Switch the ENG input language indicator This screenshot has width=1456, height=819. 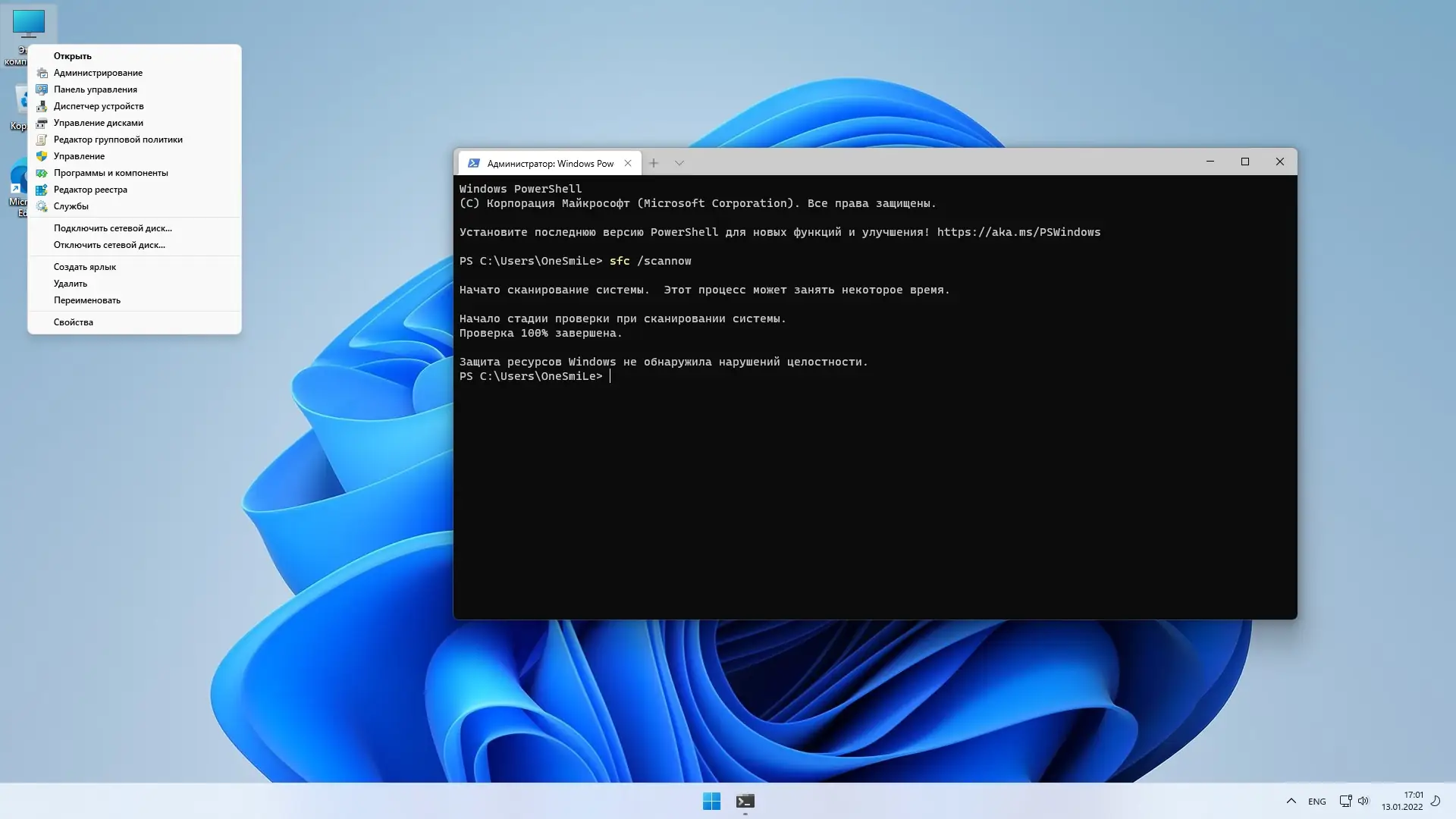(x=1317, y=802)
